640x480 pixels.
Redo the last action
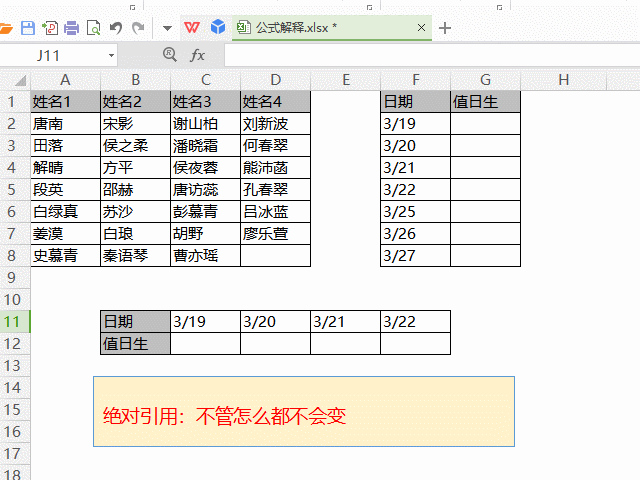[x=138, y=28]
